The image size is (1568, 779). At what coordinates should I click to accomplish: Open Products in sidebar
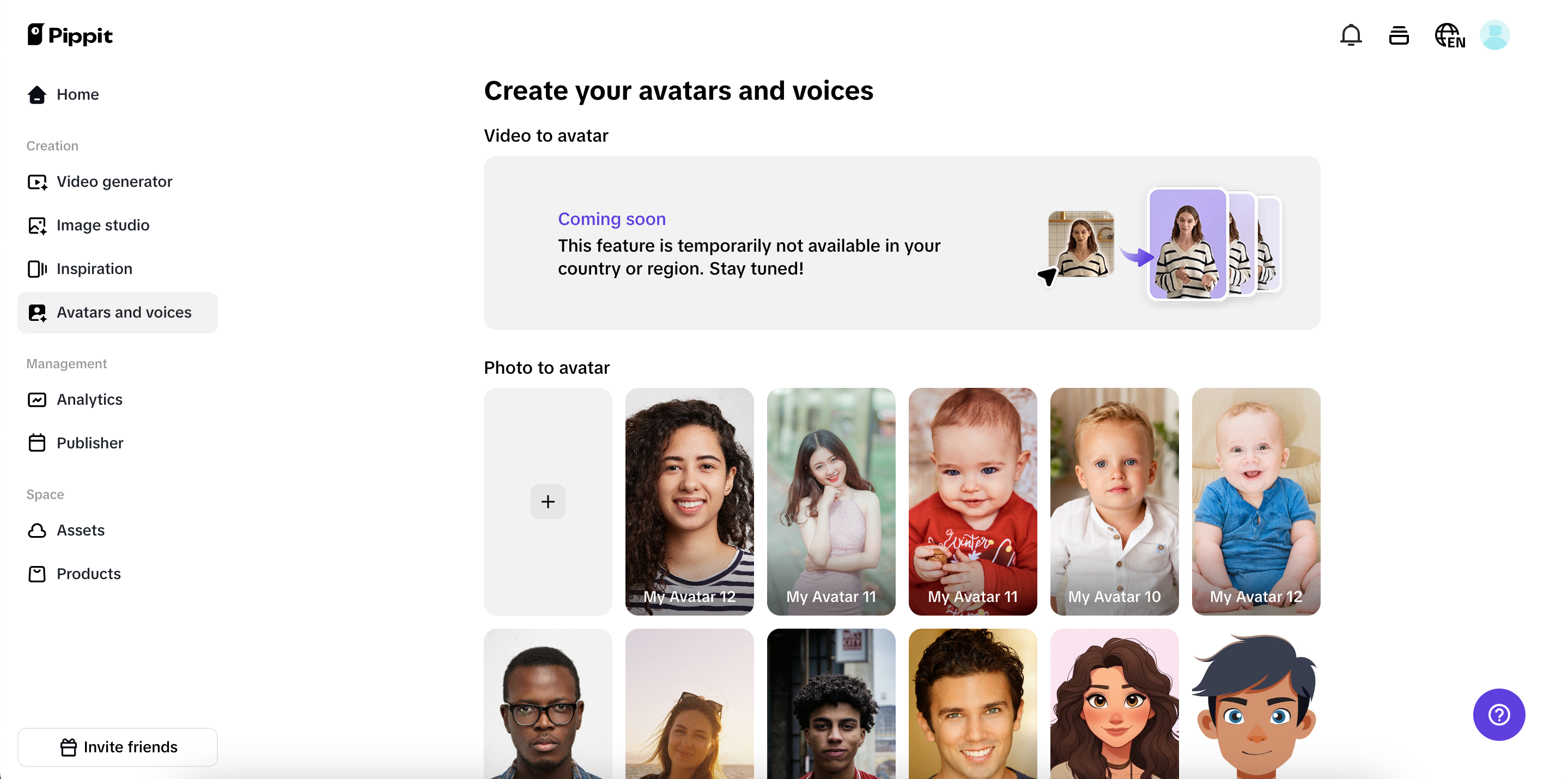click(x=88, y=573)
